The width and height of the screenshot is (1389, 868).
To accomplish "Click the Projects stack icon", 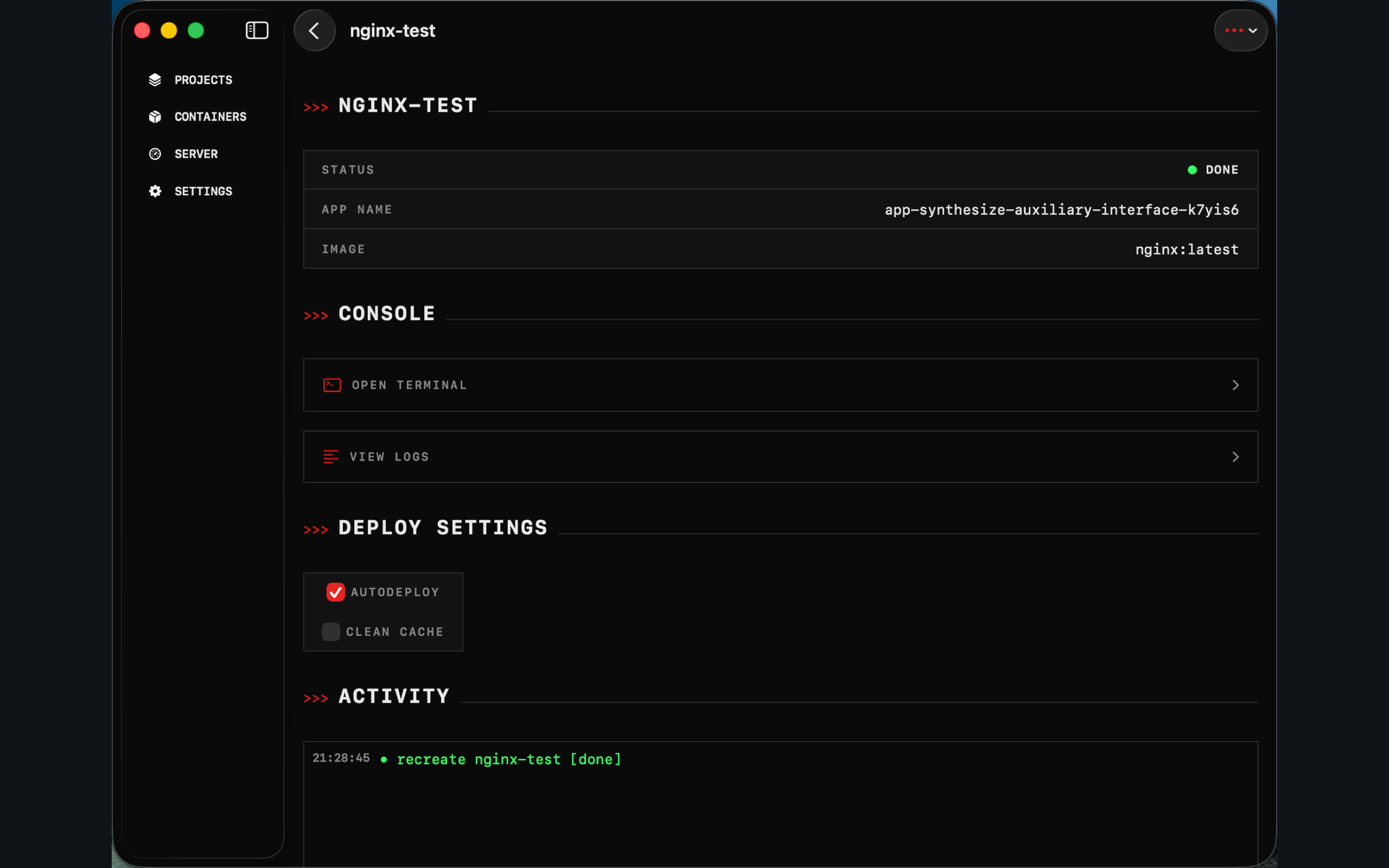I will 155,80.
